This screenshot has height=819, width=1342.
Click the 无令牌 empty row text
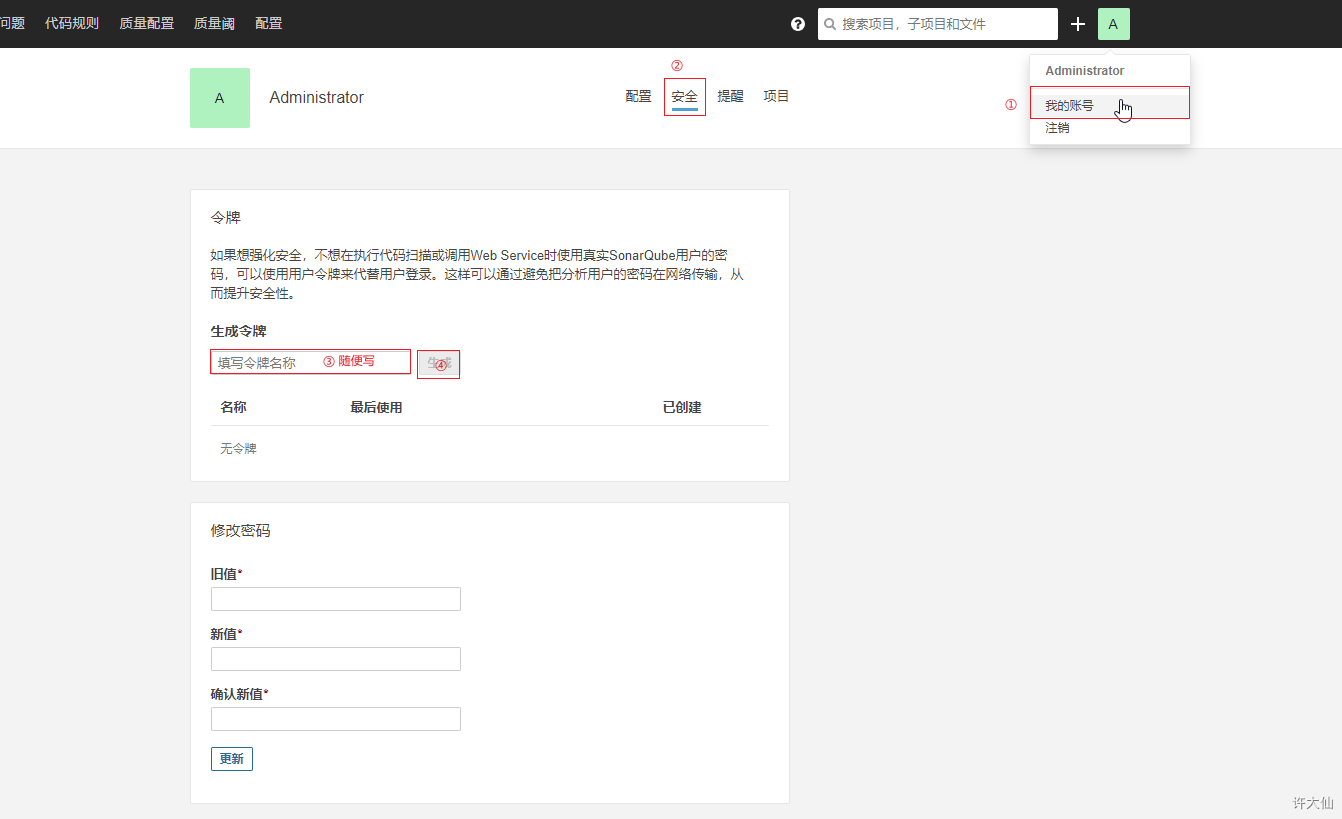tap(239, 449)
